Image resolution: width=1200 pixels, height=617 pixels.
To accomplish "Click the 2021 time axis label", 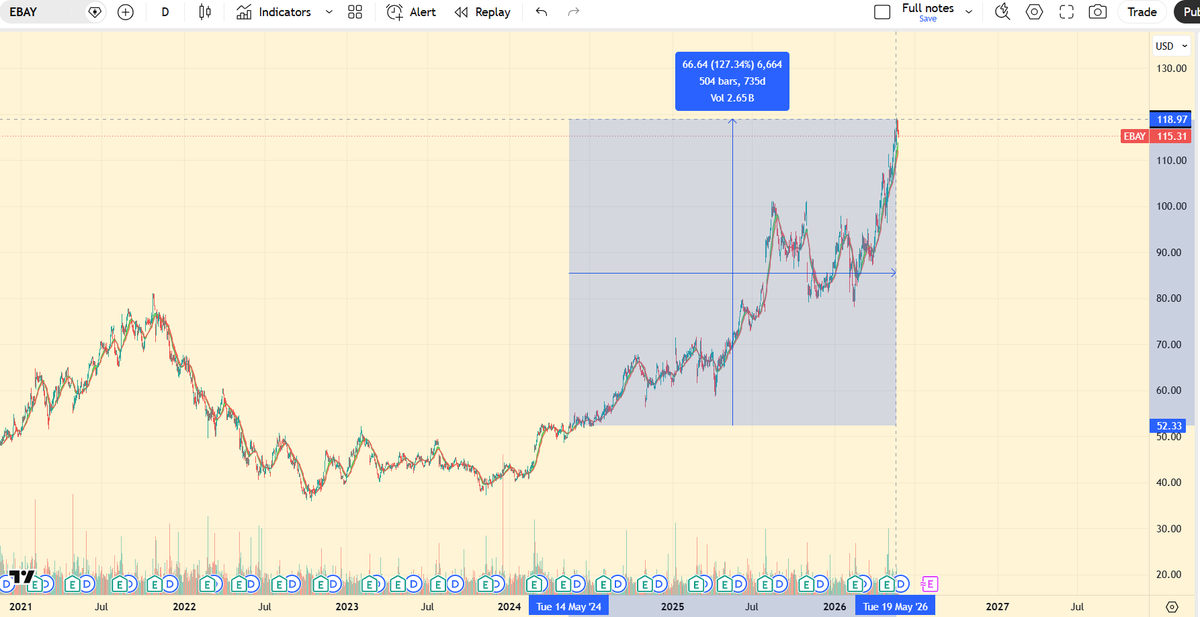I will 20,606.
